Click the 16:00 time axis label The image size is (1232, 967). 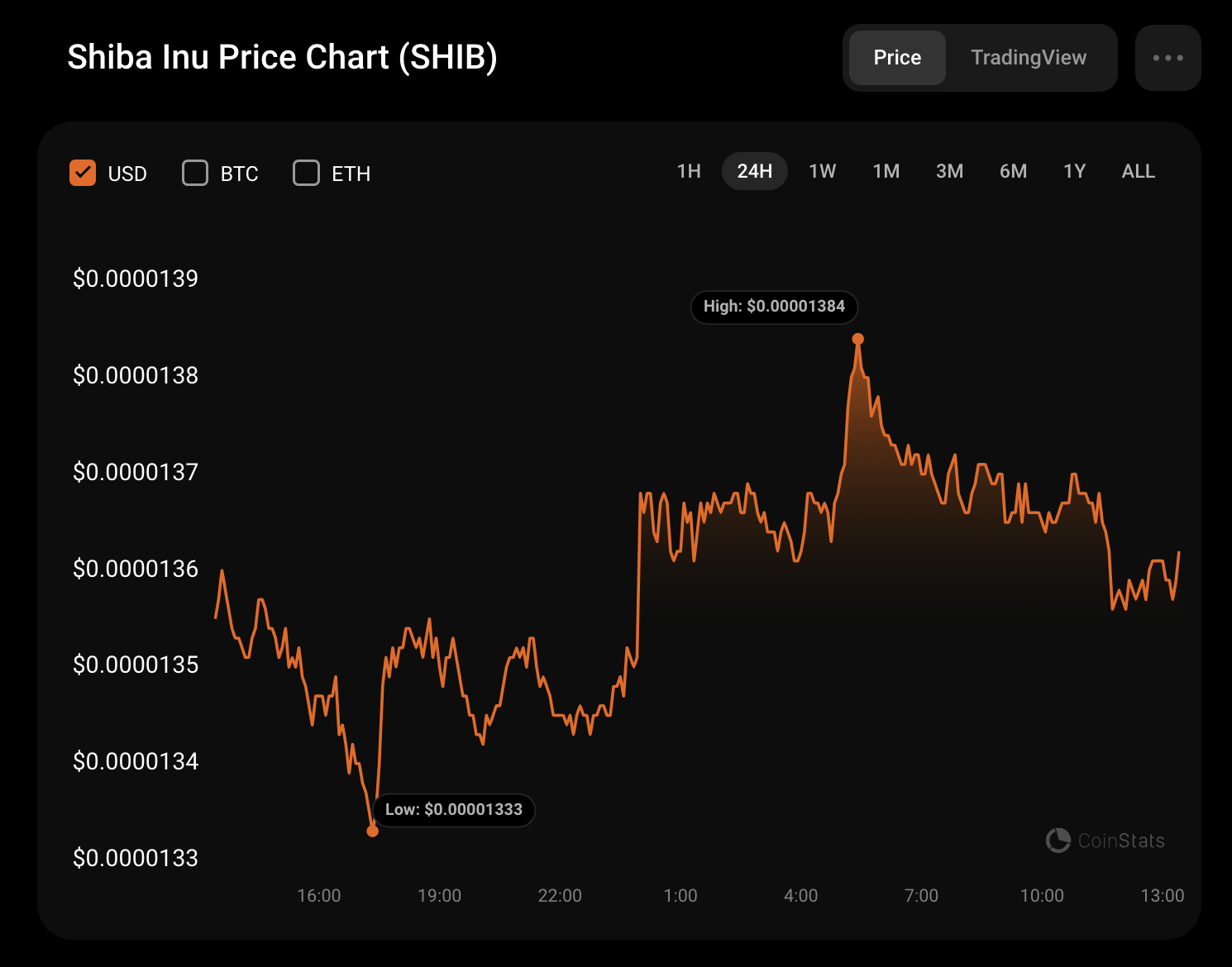(x=319, y=896)
